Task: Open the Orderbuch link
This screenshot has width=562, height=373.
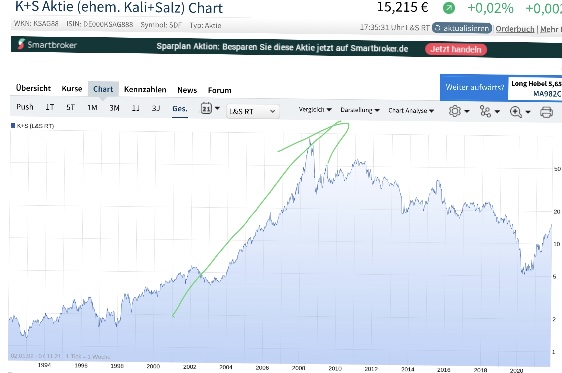Action: click(x=515, y=29)
